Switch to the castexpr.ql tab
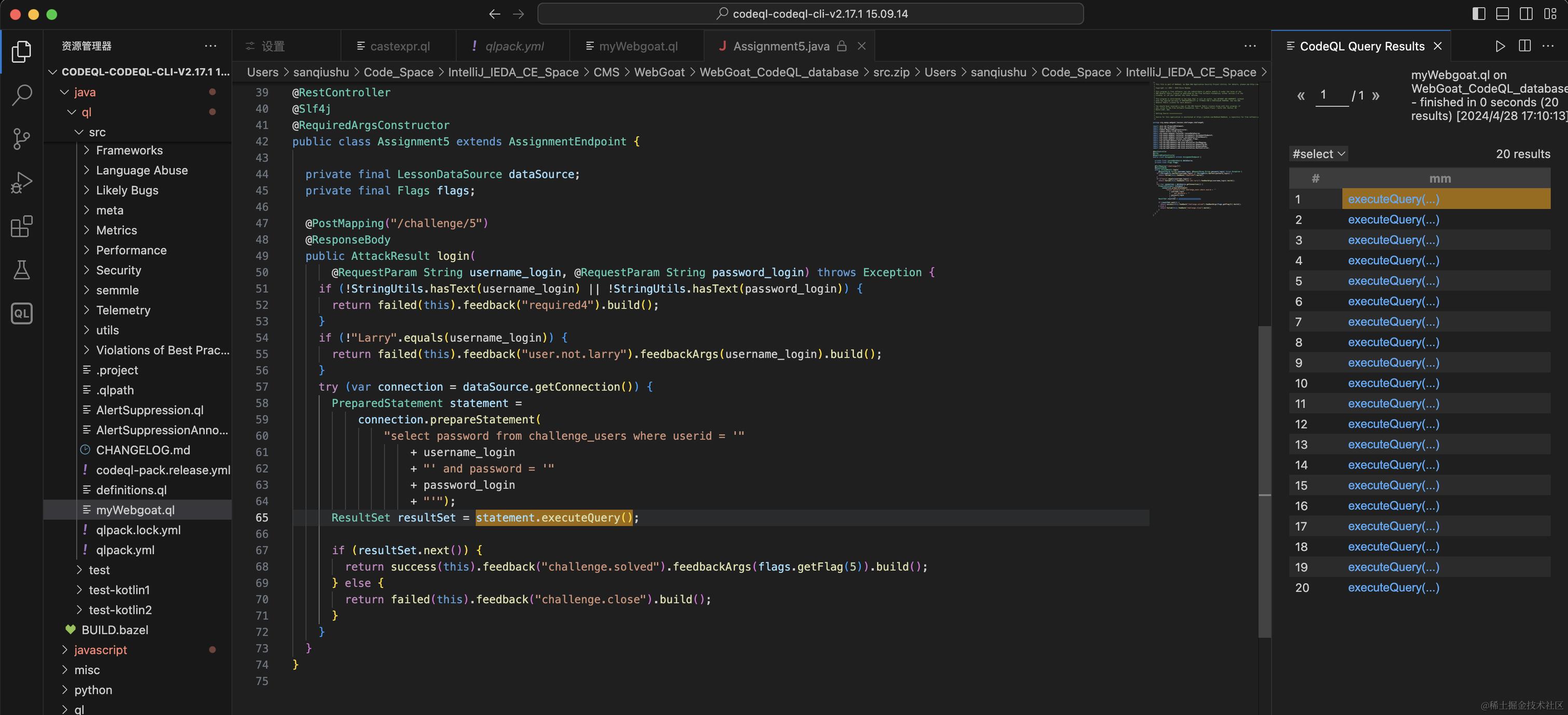The image size is (1568, 715). point(399,46)
